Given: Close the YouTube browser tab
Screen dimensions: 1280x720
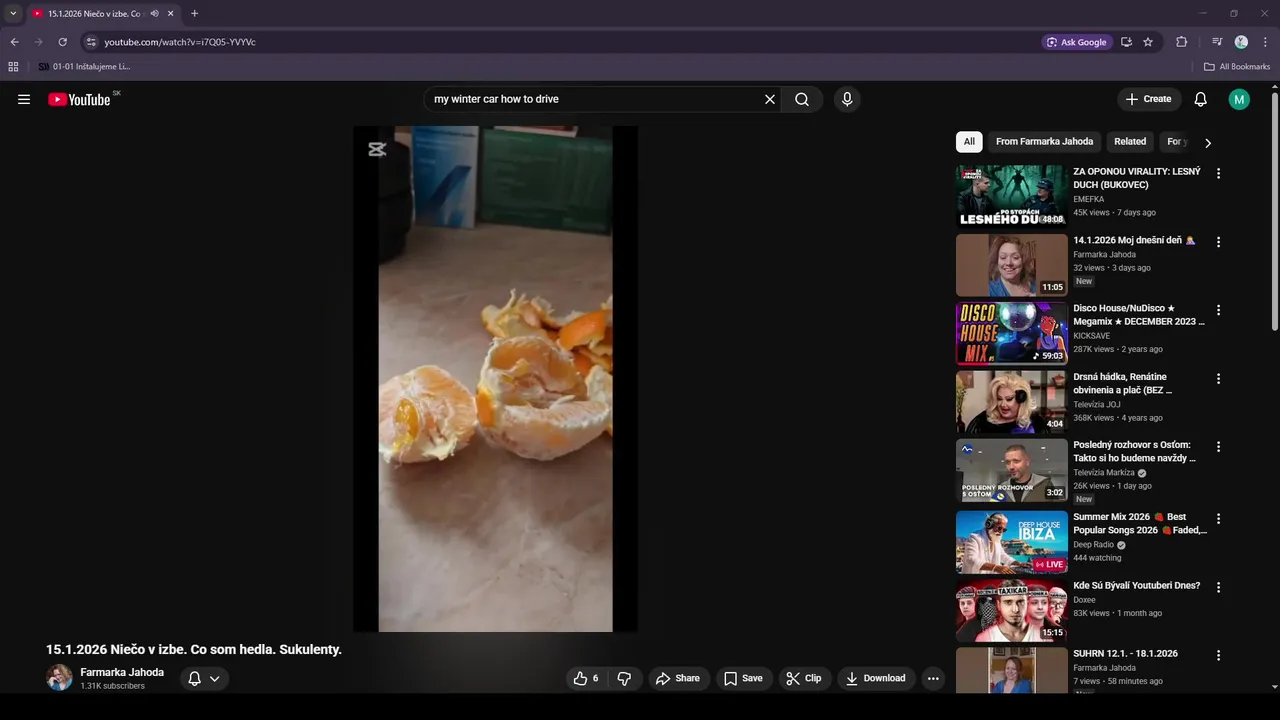Looking at the screenshot, I should pos(170,13).
